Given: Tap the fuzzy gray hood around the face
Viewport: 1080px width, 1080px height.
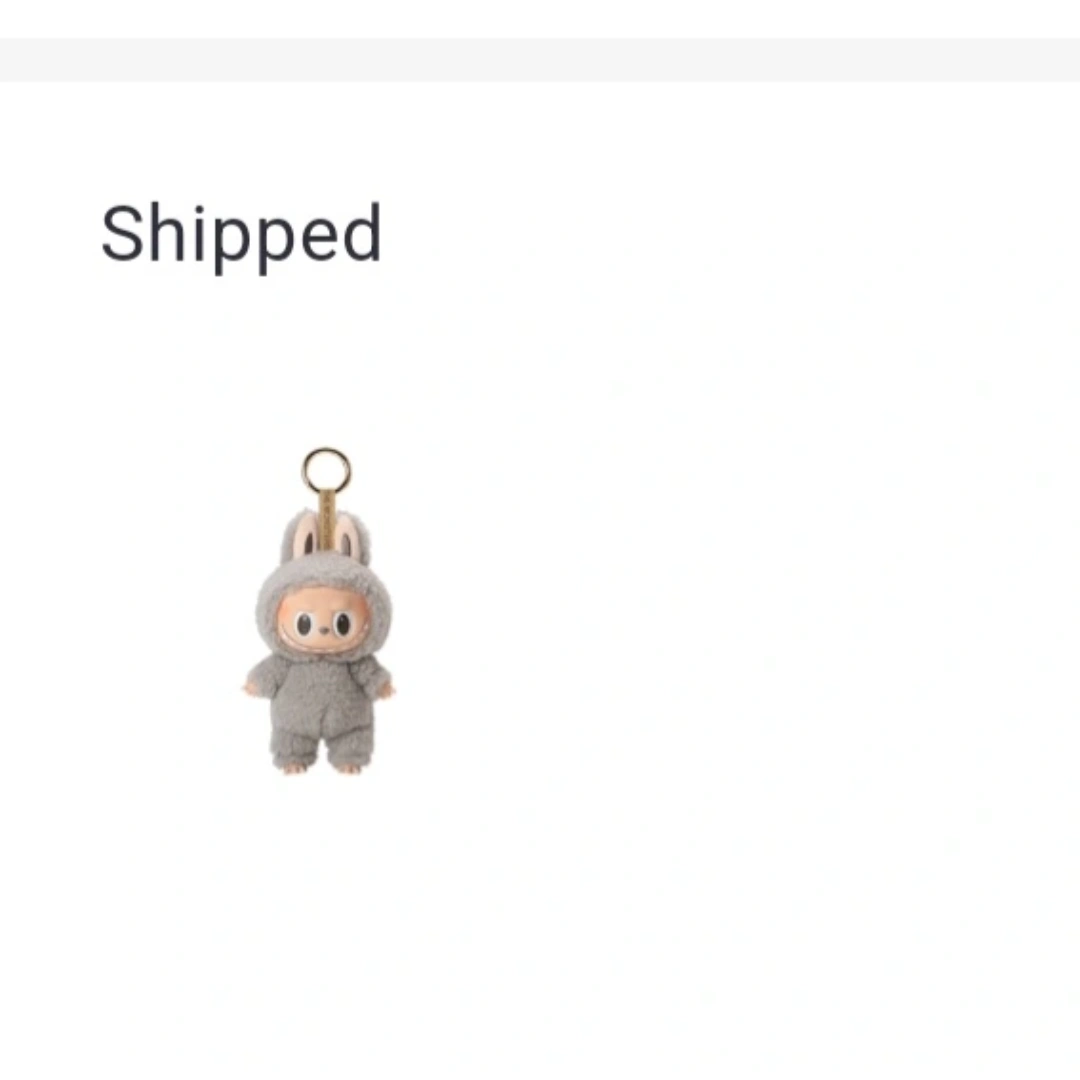Looking at the screenshot, I should coord(324,606).
